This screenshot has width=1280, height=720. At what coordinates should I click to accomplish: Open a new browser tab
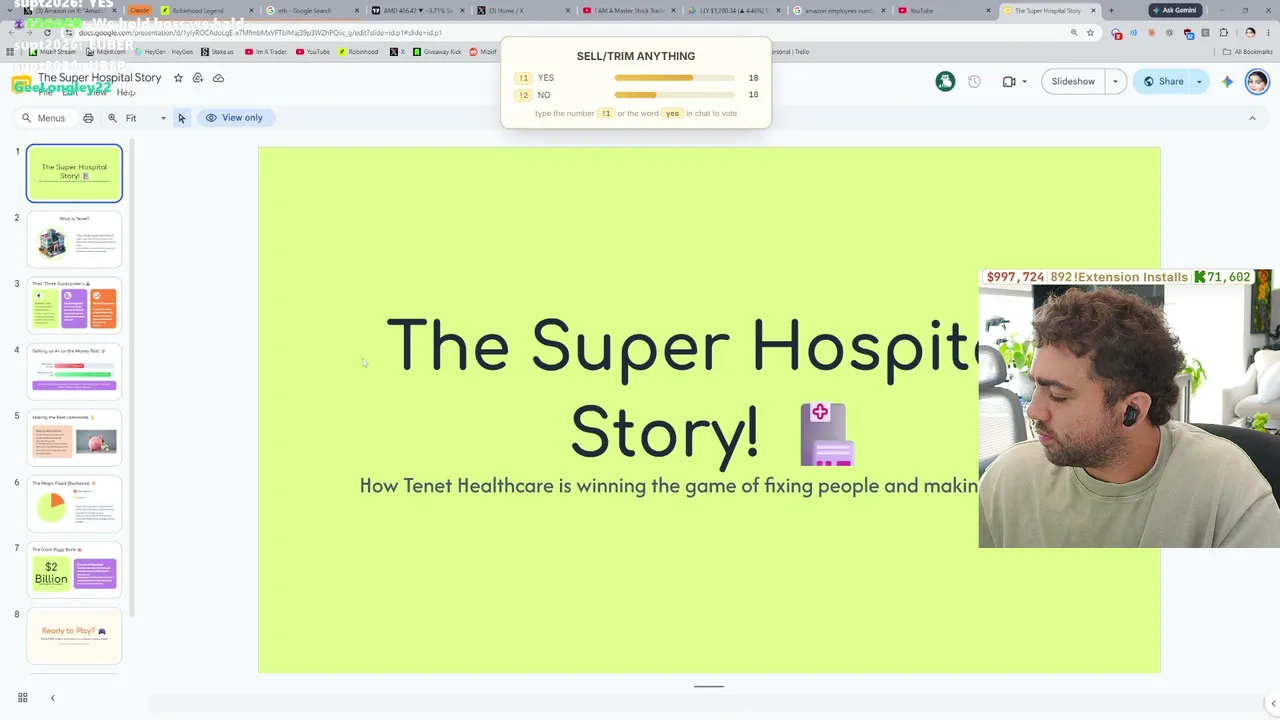click(1111, 11)
